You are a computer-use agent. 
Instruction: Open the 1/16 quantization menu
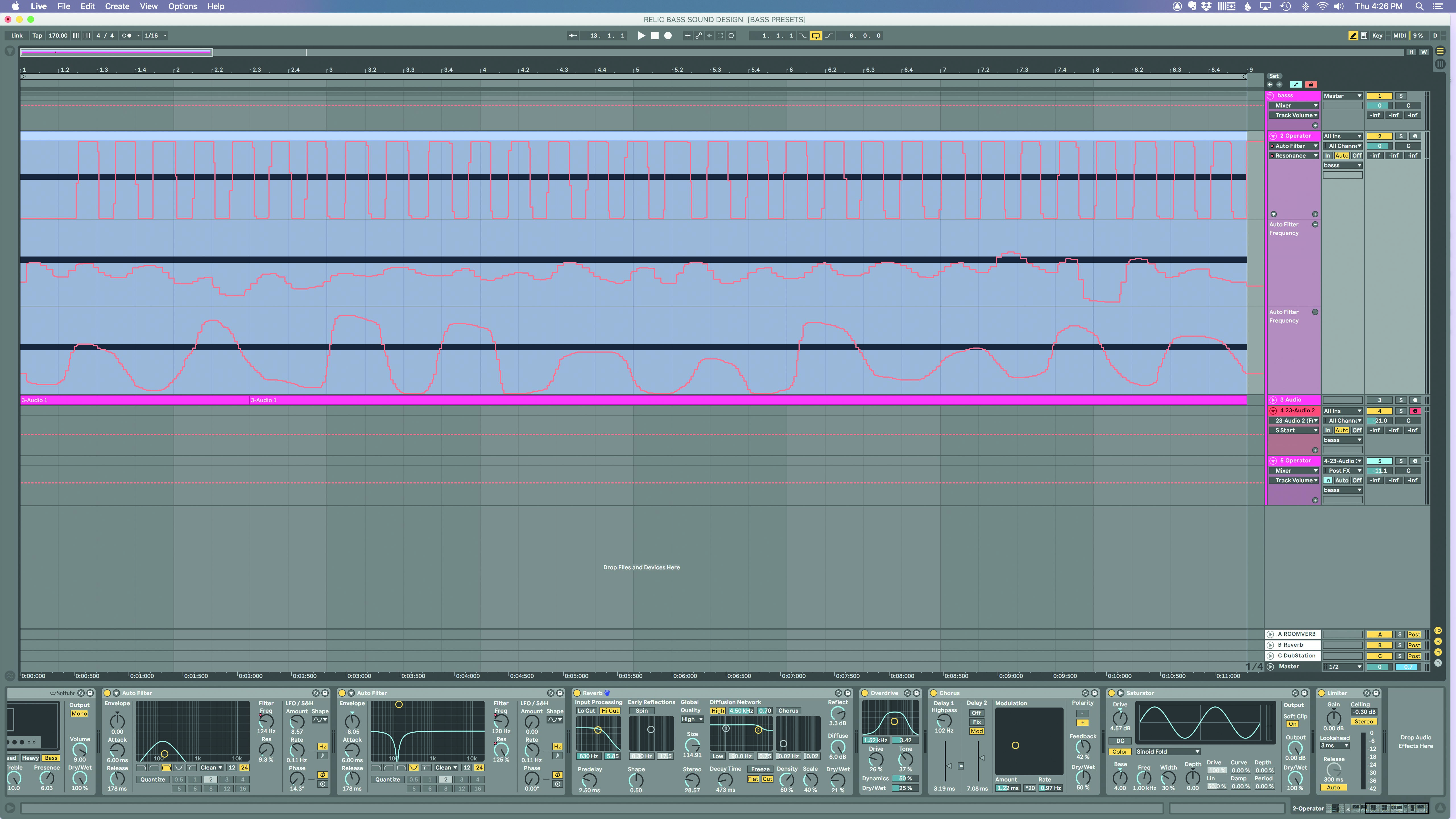point(156,36)
